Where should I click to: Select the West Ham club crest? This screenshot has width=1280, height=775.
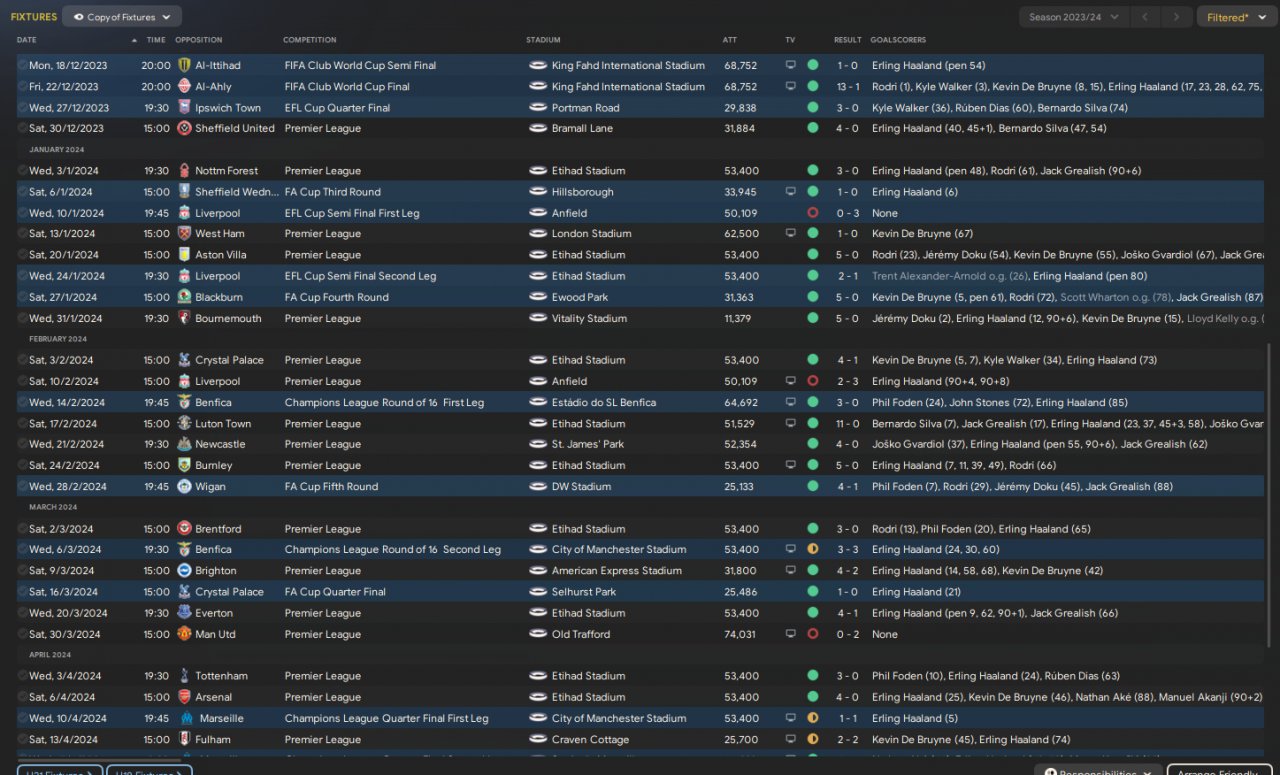(x=184, y=234)
